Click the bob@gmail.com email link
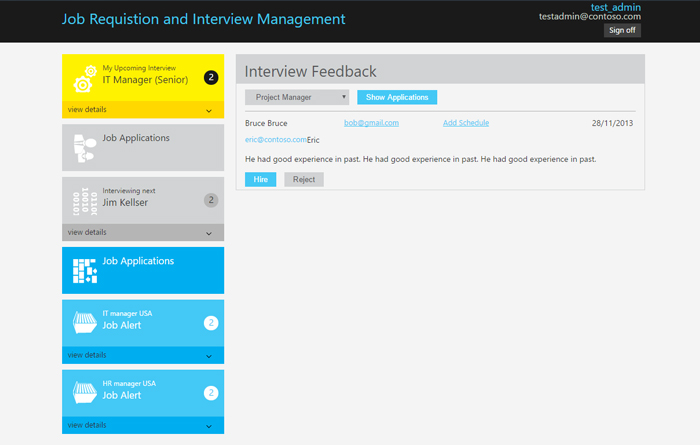Screen dimensions: 700x445 pos(371,123)
